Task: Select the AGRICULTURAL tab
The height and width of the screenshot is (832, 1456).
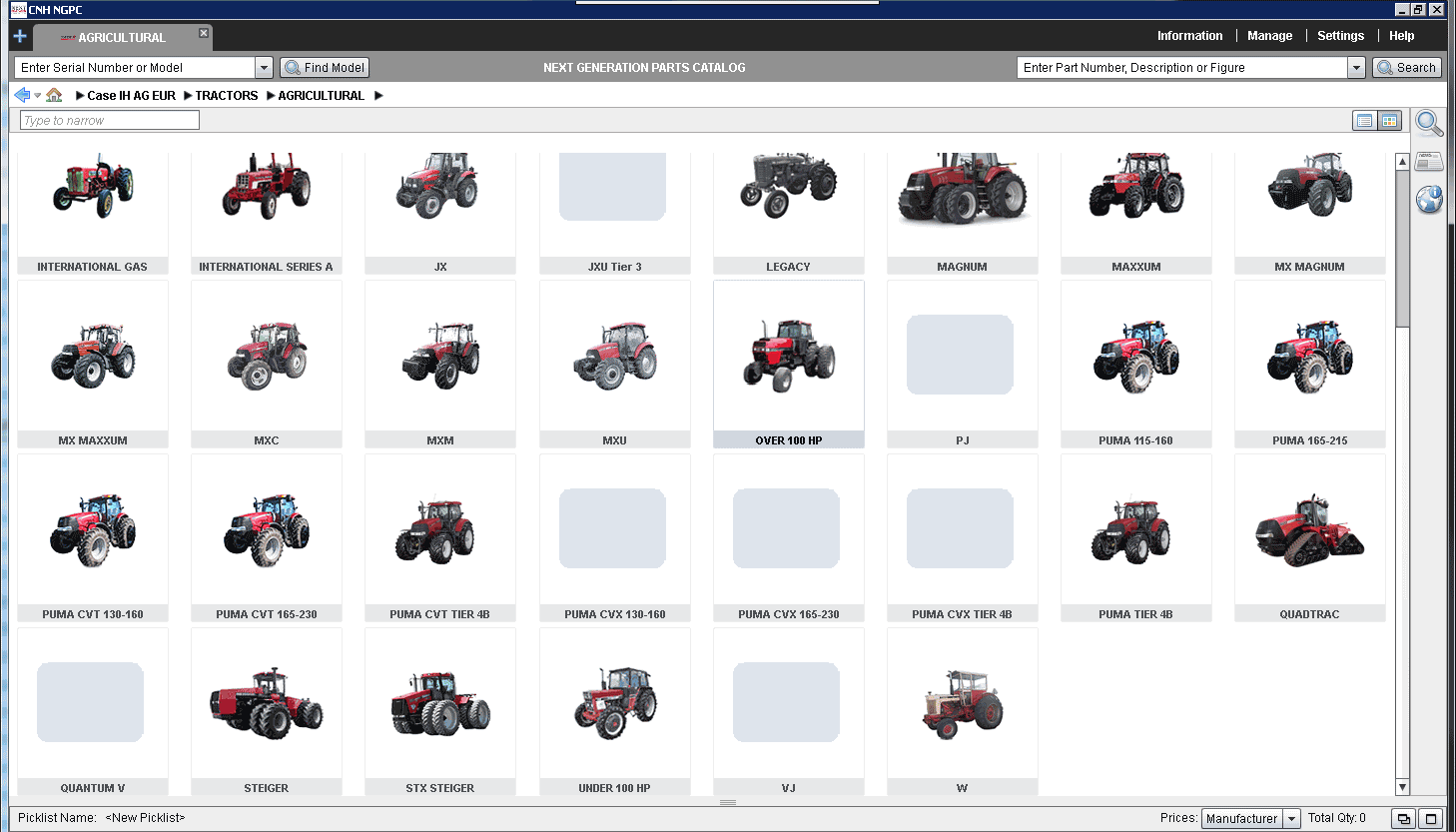Action: tap(122, 38)
